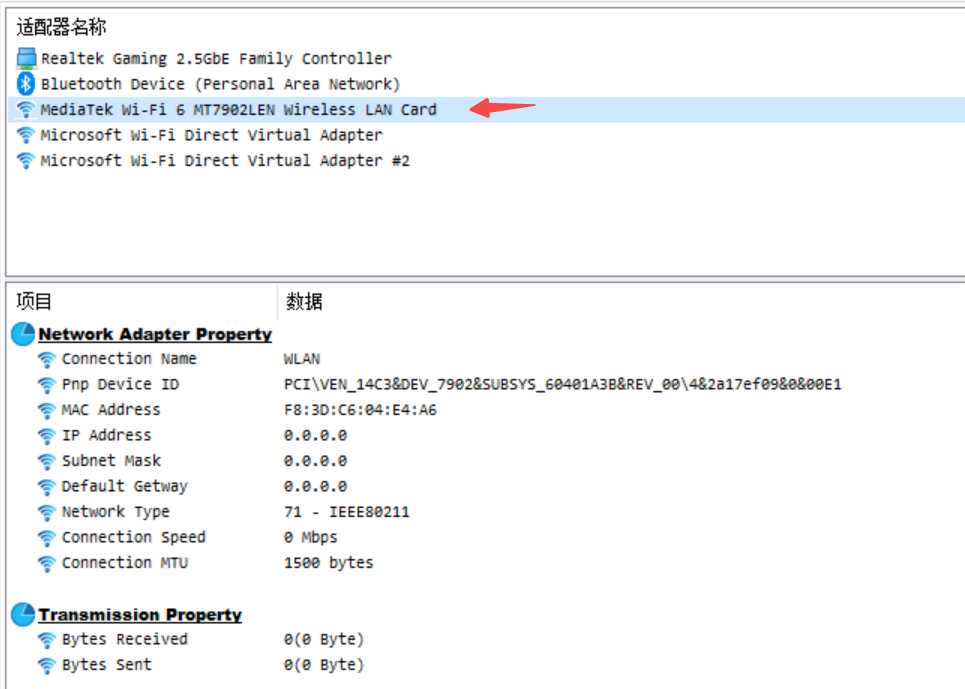Click the pie-chart icon beside Transmission Property
965x689 pixels.
pos(22,614)
